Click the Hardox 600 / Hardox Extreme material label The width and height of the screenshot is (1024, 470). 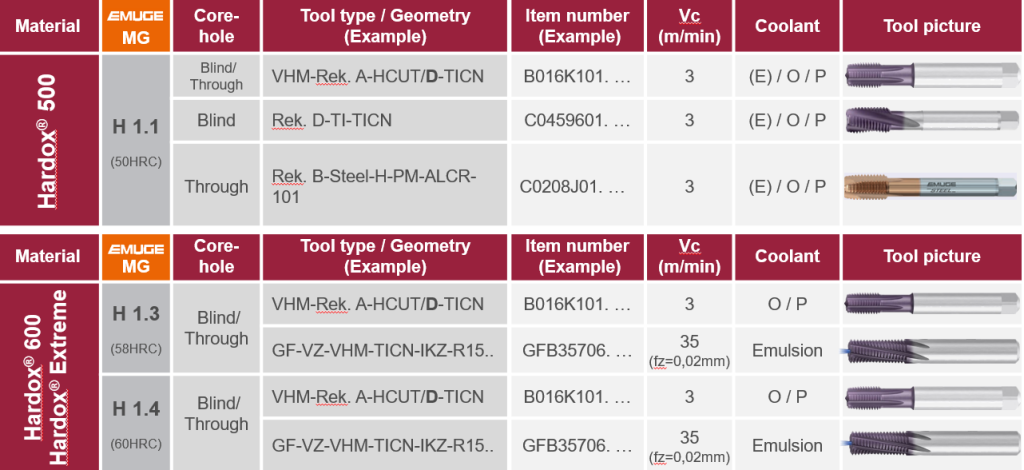49,375
